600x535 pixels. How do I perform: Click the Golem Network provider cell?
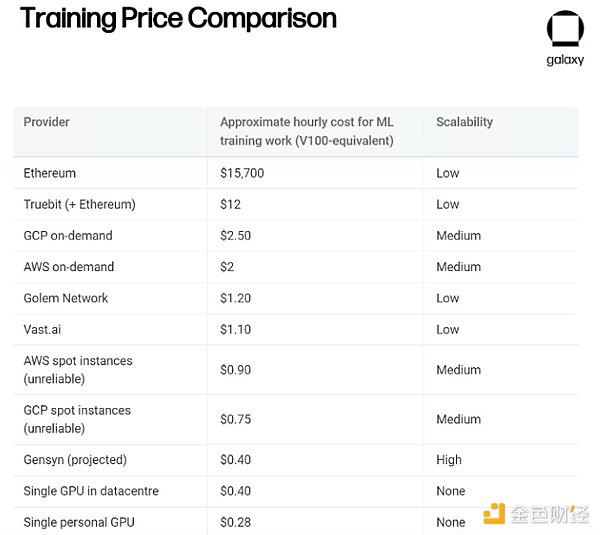coord(66,298)
